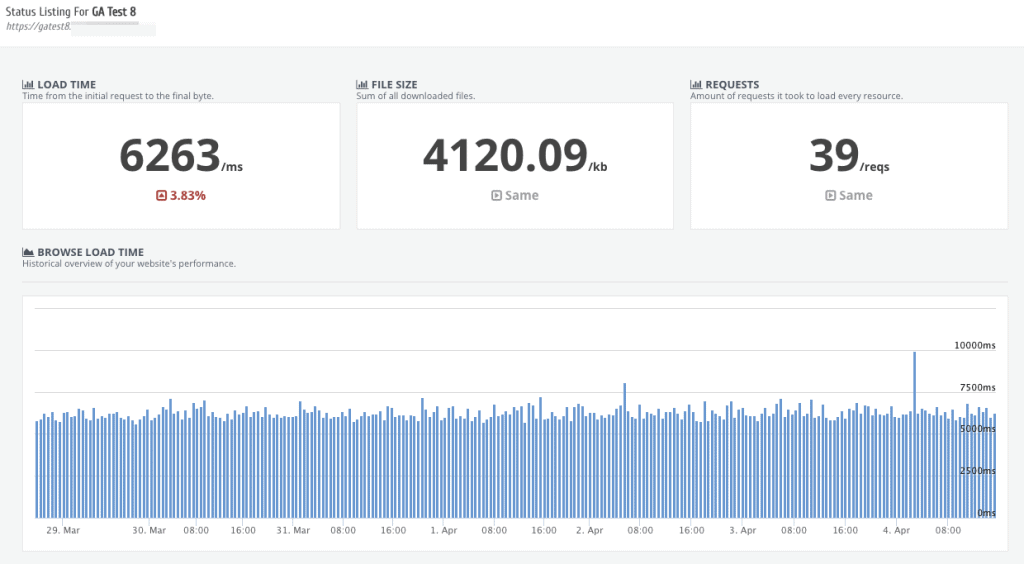The height and width of the screenshot is (564, 1024).
Task: Click the BROWSE LOAD TIME heading
Action: [x=91, y=252]
